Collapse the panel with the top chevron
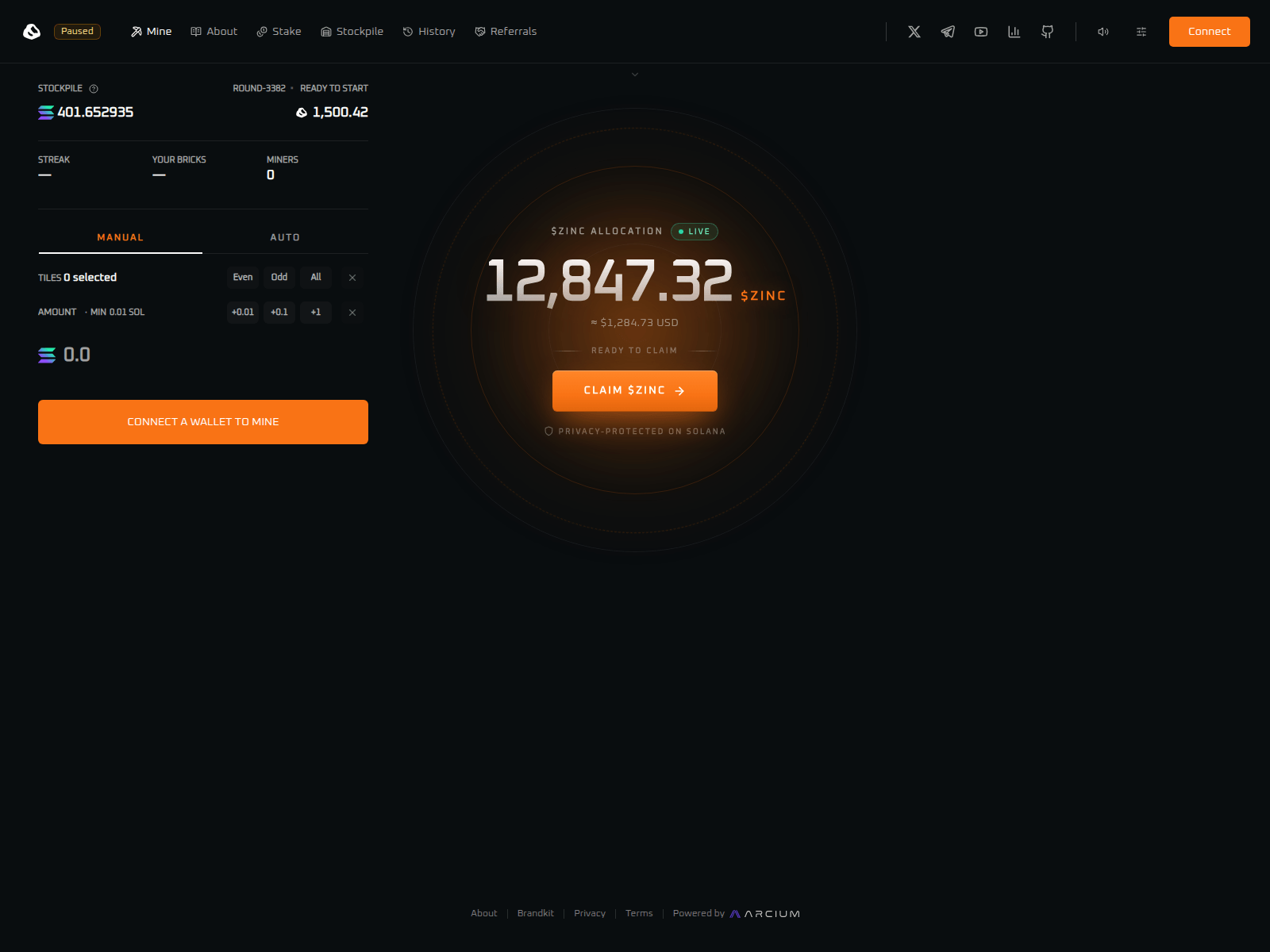Image resolution: width=1270 pixels, height=952 pixels. coord(635,75)
